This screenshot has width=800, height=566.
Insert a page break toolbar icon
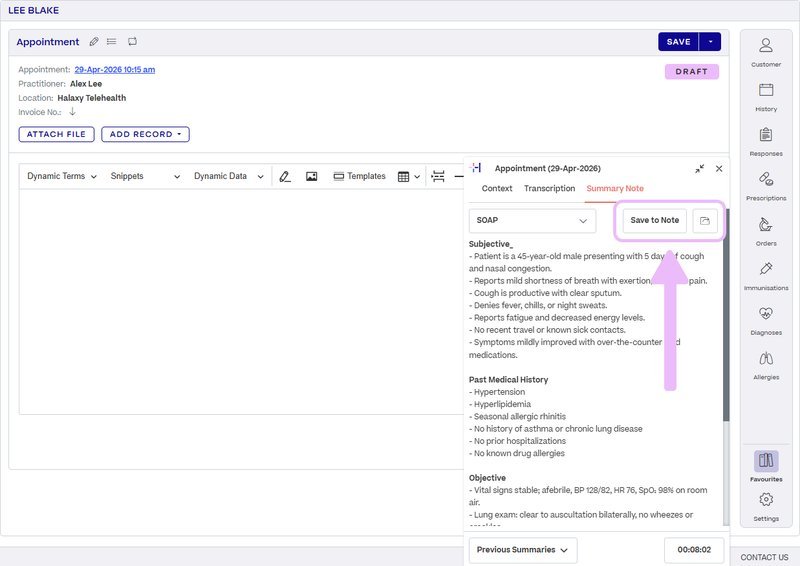click(x=438, y=176)
